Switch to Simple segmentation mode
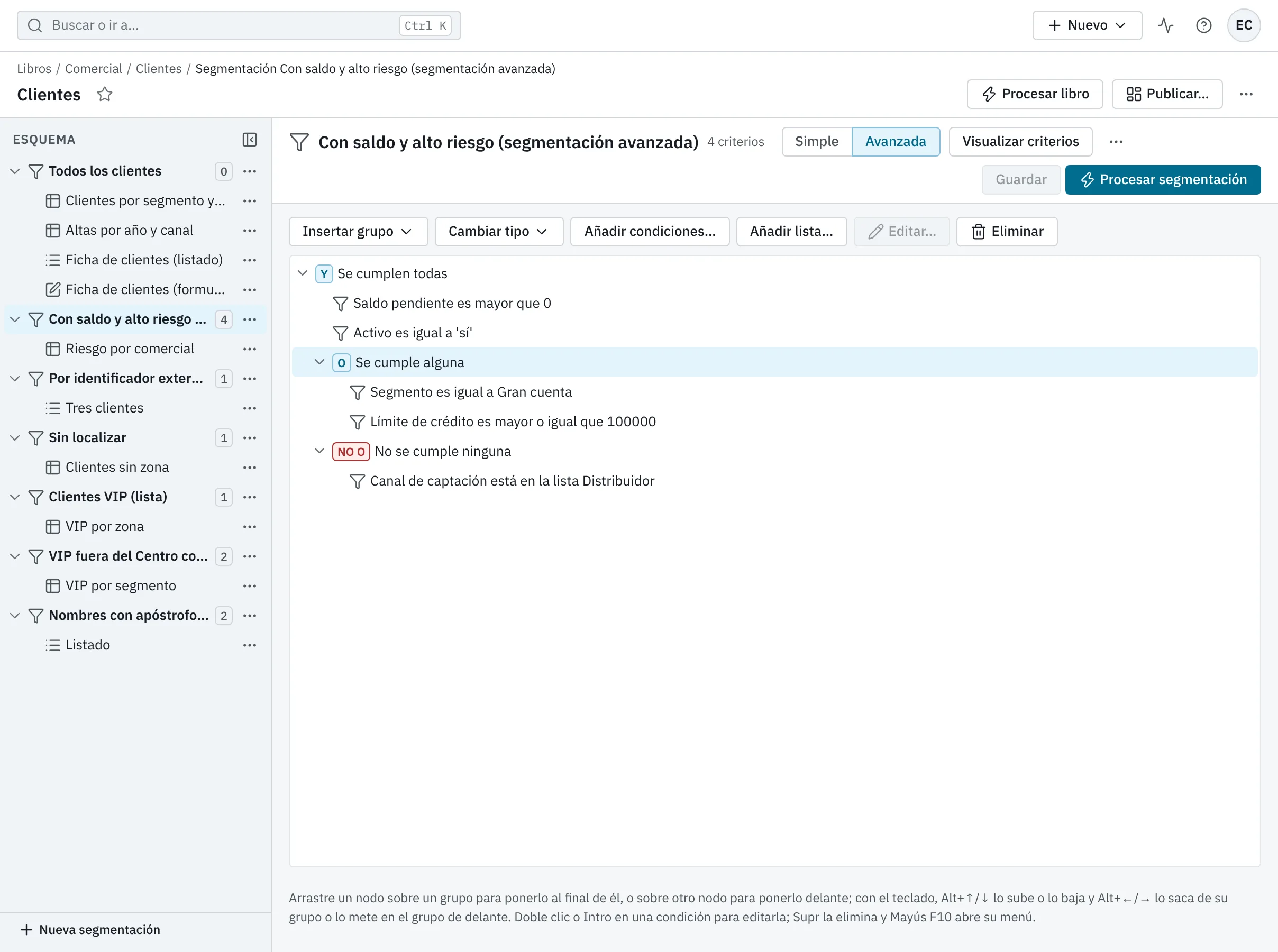The image size is (1278, 952). tap(816, 142)
